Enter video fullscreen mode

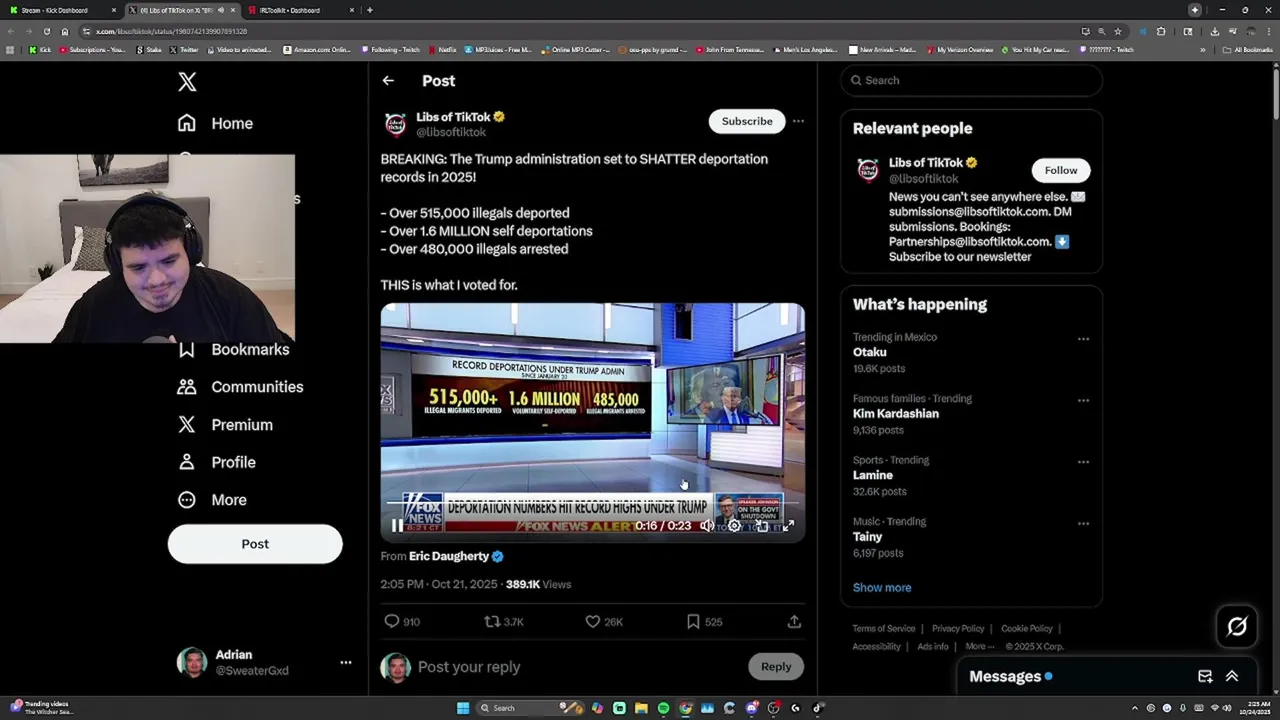788,526
